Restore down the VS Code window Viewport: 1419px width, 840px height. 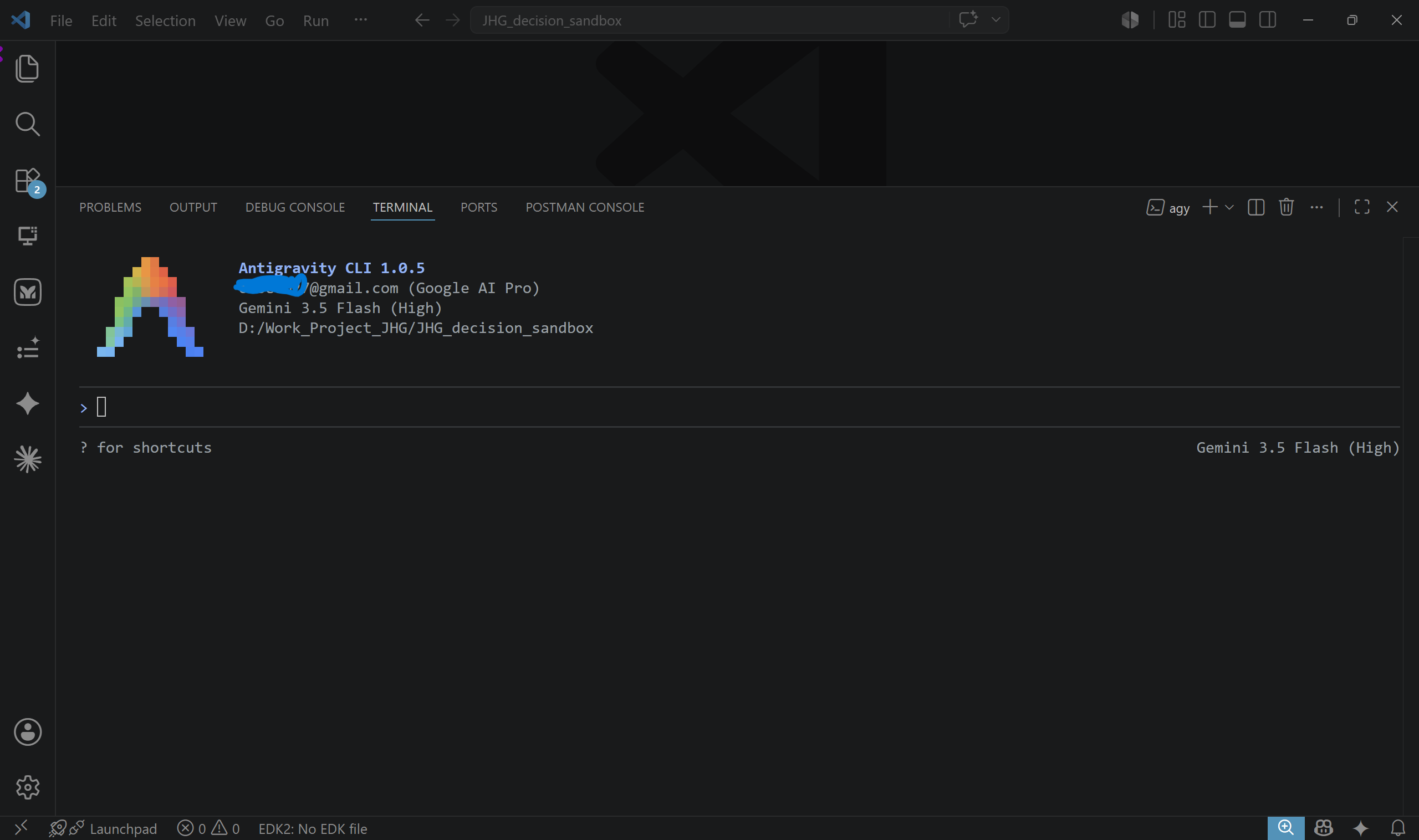coord(1351,21)
